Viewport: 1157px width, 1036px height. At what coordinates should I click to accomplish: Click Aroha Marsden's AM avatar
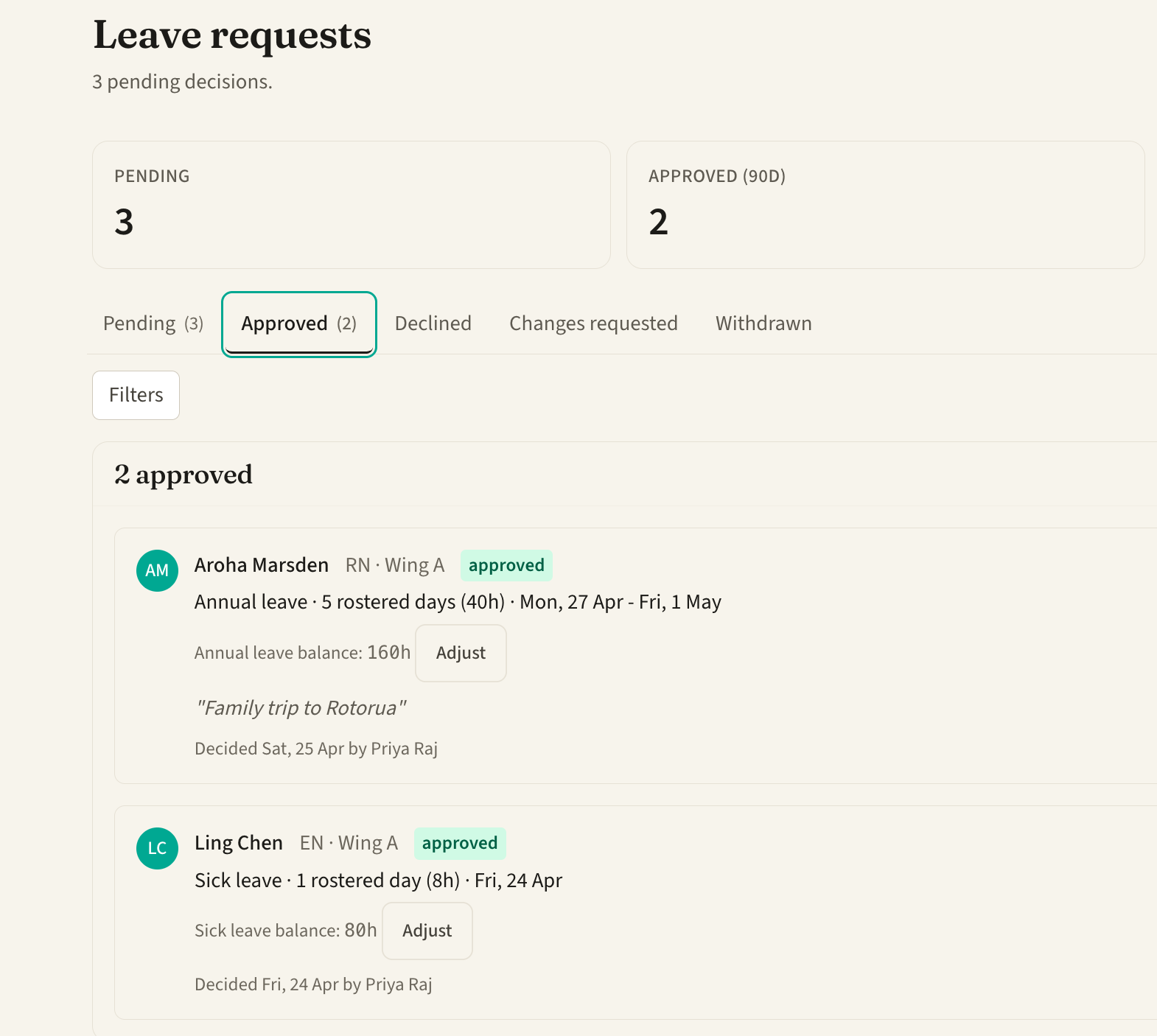point(157,570)
